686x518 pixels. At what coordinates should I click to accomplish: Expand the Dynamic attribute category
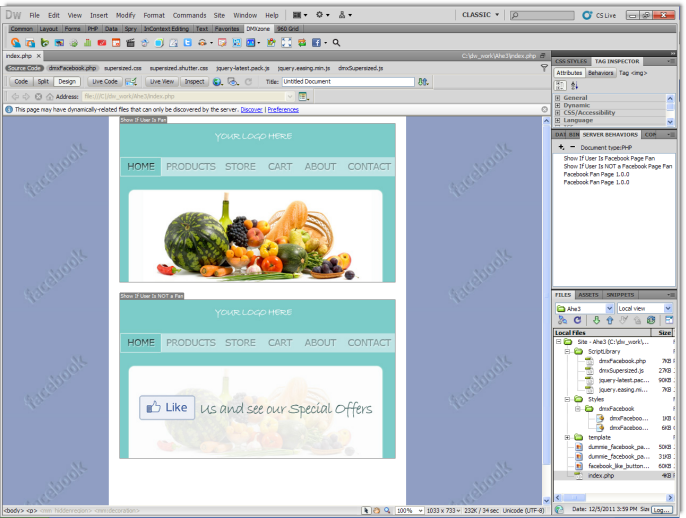coord(558,105)
